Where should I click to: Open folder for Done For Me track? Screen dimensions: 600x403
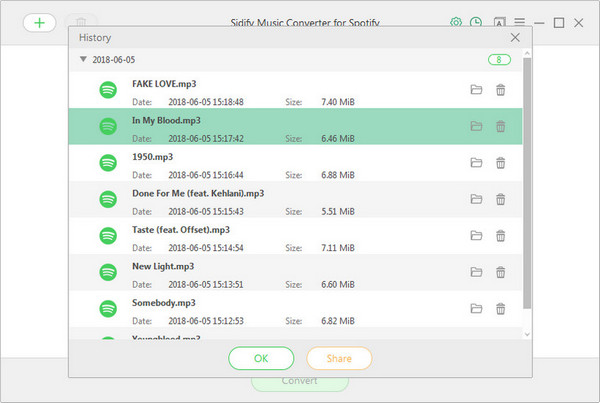tap(476, 199)
